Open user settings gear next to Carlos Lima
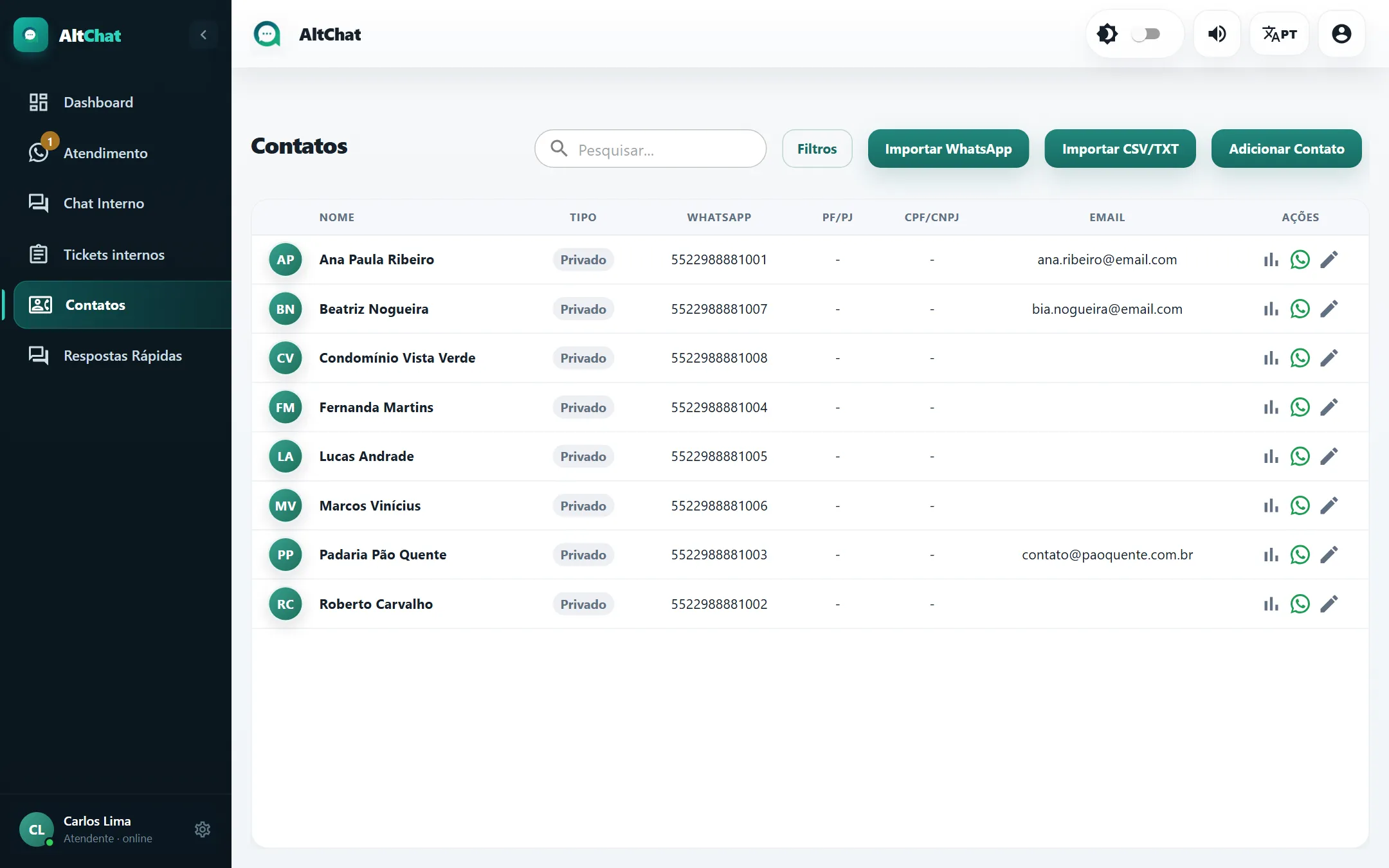Image resolution: width=1389 pixels, height=868 pixels. click(x=203, y=829)
